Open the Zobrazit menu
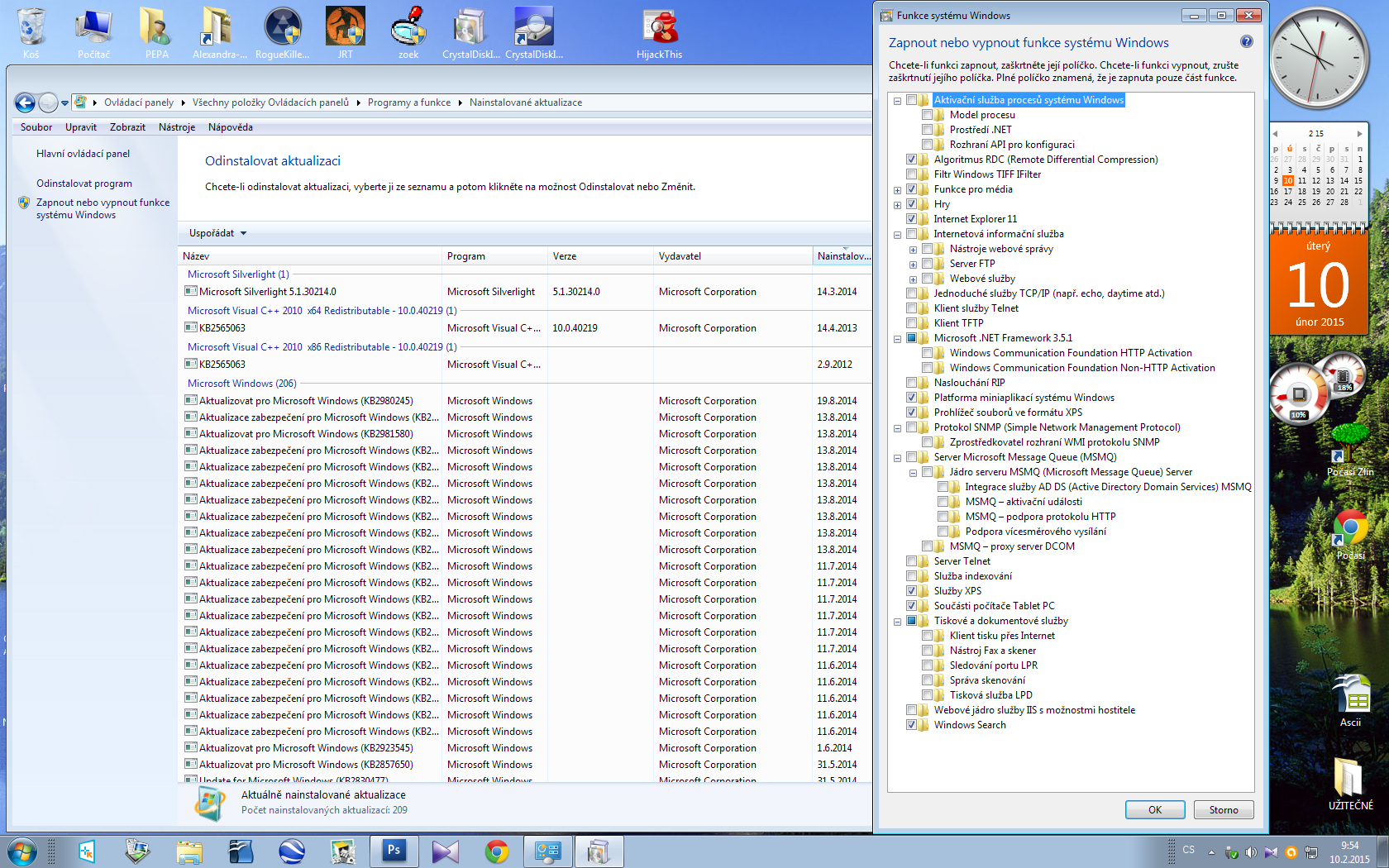 click(x=127, y=127)
